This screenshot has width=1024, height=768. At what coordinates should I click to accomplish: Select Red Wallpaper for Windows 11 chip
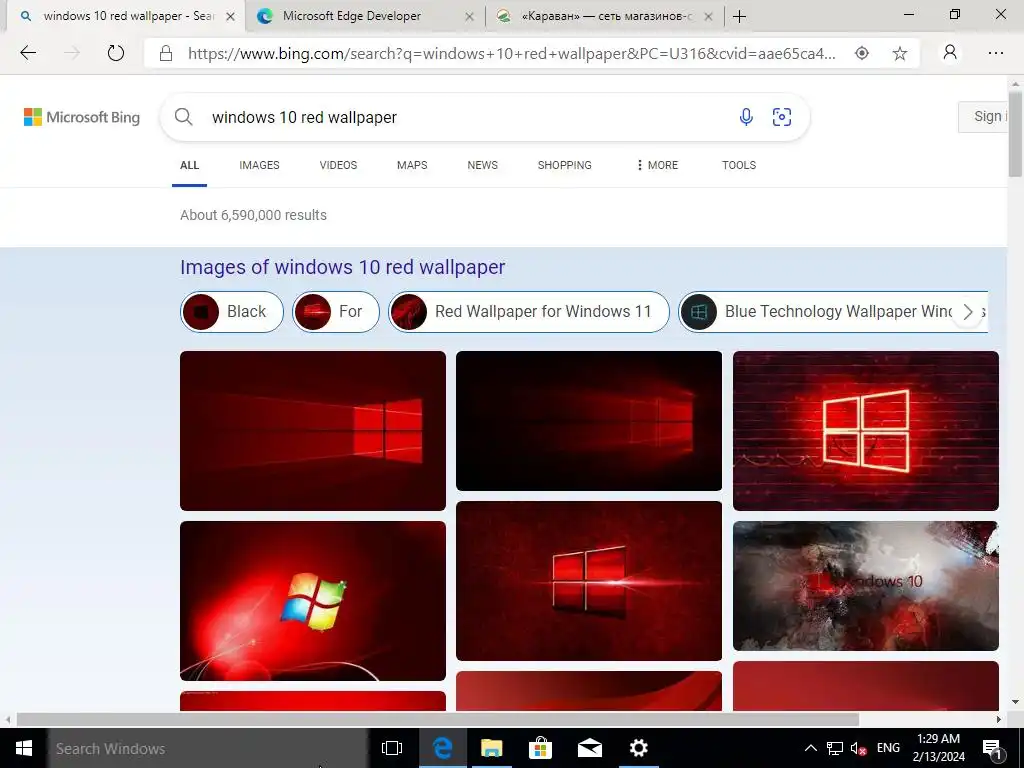(x=529, y=312)
